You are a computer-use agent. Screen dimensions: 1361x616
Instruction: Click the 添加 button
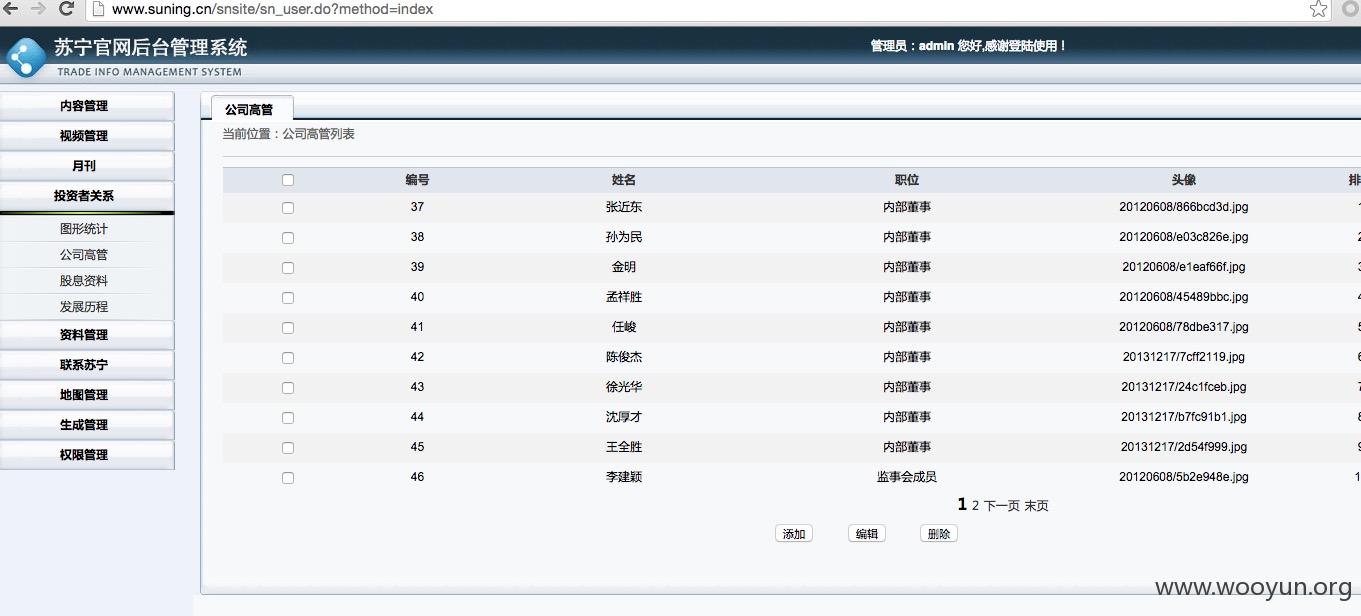[794, 534]
